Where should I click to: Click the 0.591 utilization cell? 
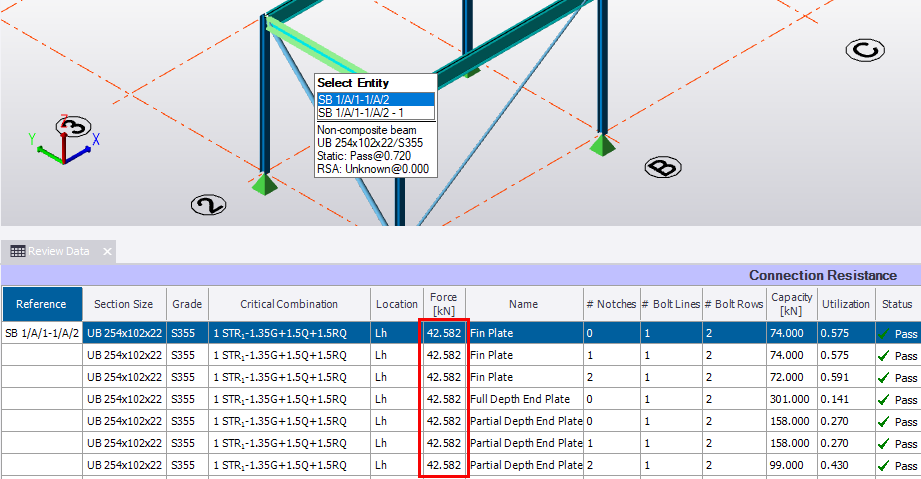coord(845,377)
